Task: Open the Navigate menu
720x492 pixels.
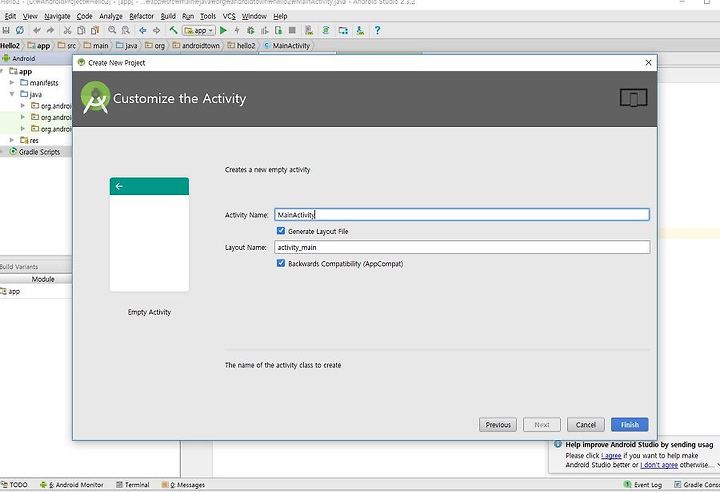Action: click(x=57, y=16)
